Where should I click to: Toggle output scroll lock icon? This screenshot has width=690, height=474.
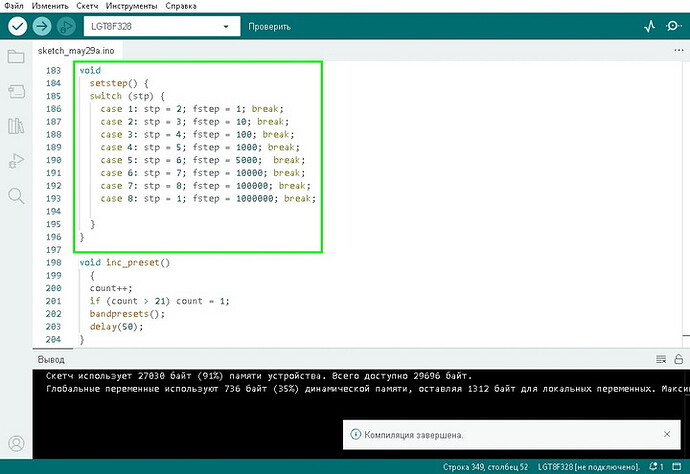679,359
